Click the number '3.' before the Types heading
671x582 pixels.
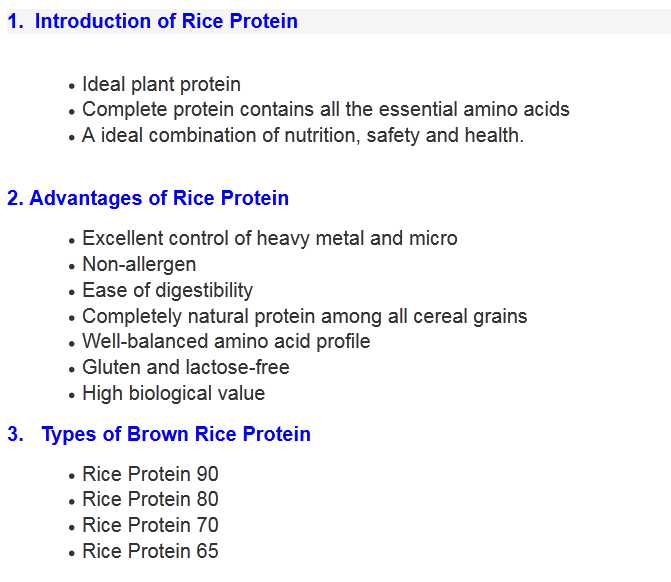tap(16, 434)
